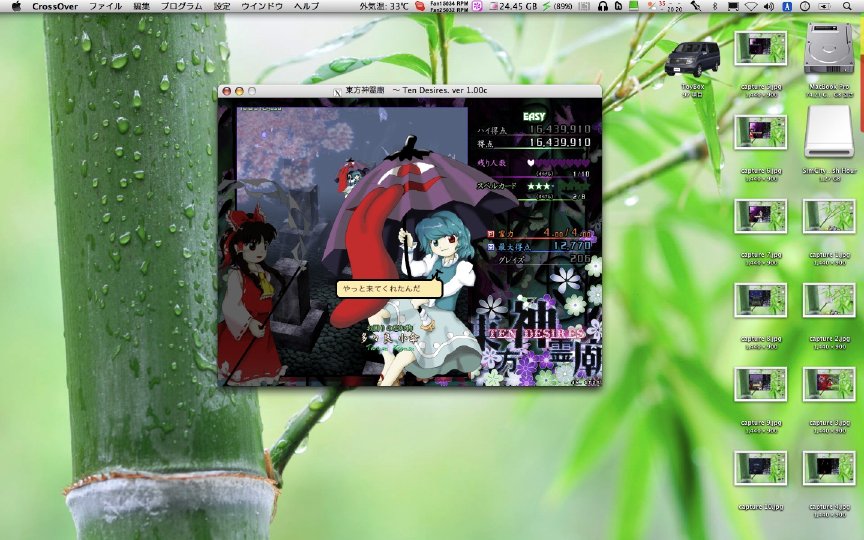Screen dimensions: 864x540
Task: Select capture 8.jpg thumbnail on desktop
Action: [x=760, y=300]
